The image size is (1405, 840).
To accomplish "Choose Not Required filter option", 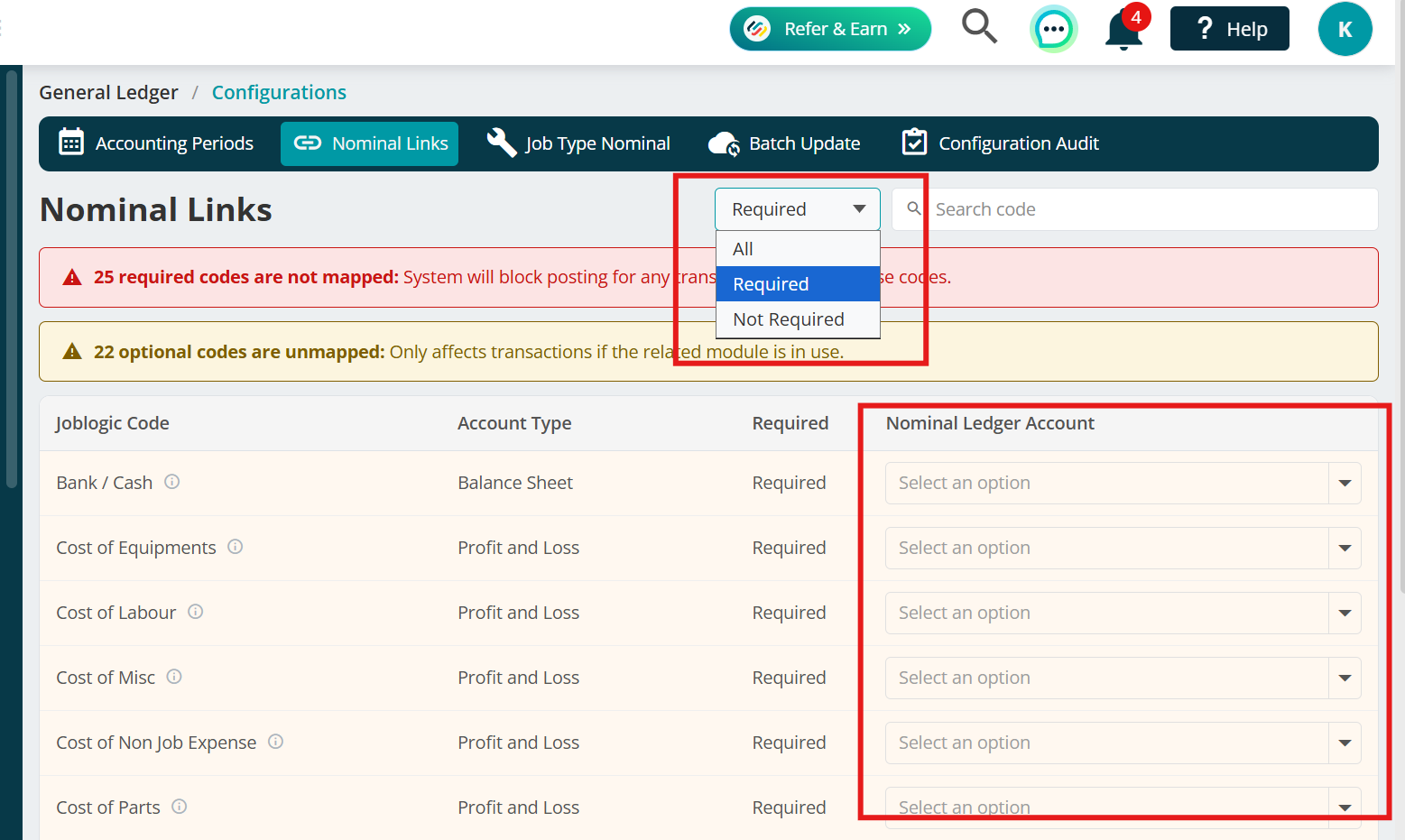I will click(798, 319).
